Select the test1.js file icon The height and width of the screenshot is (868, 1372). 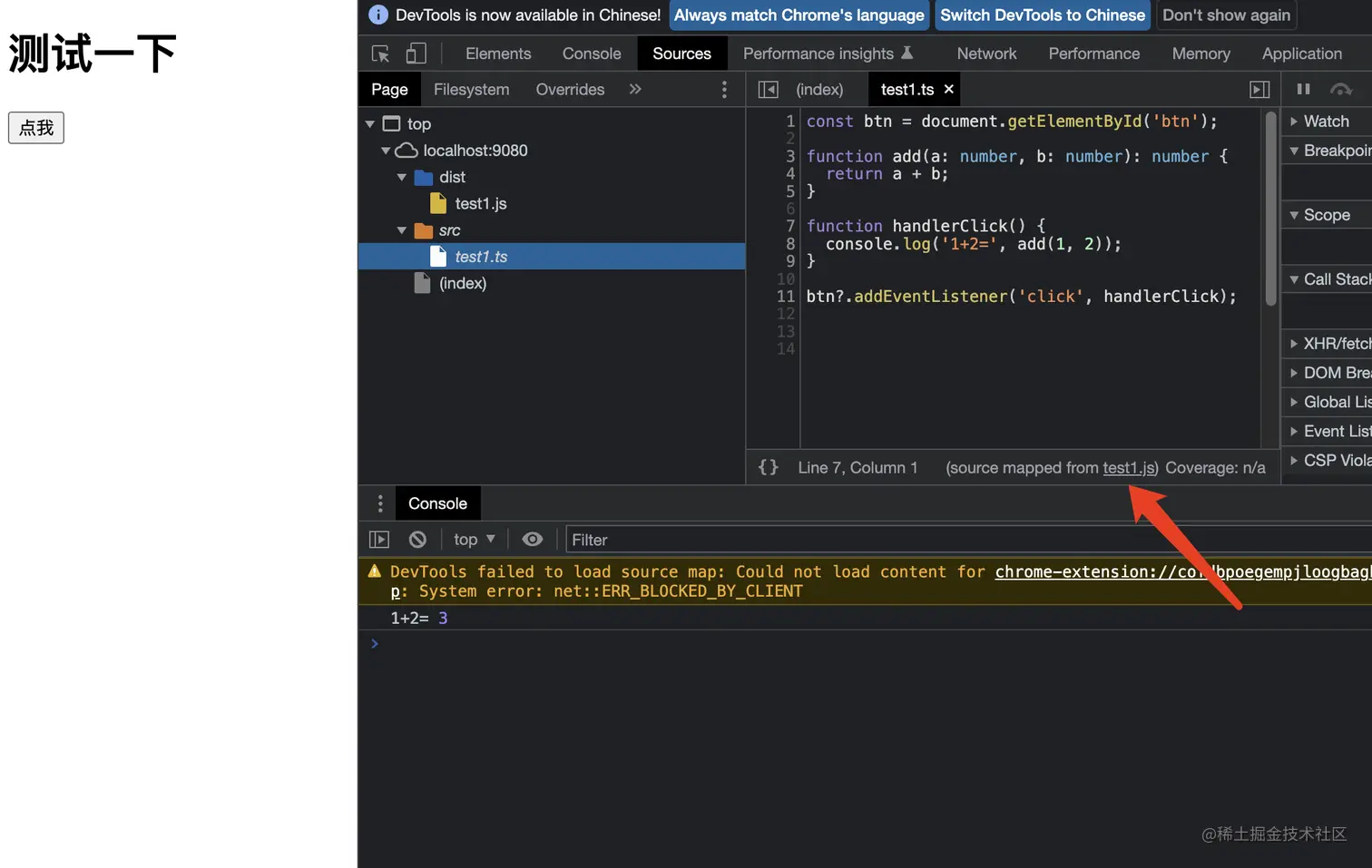coord(438,203)
